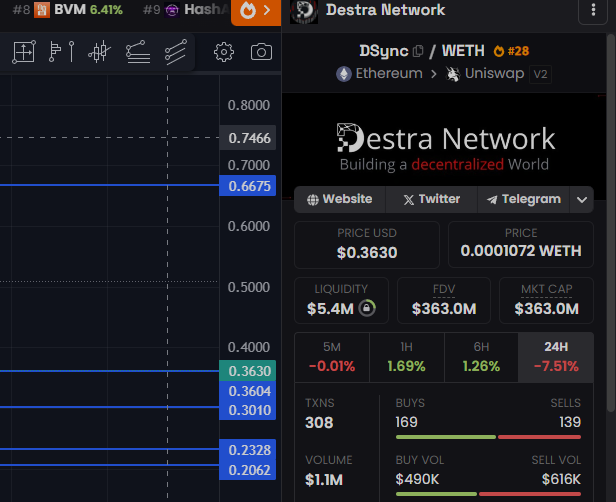The image size is (616, 502).
Task: Take a chart snapshot with camera icon
Action: click(261, 52)
